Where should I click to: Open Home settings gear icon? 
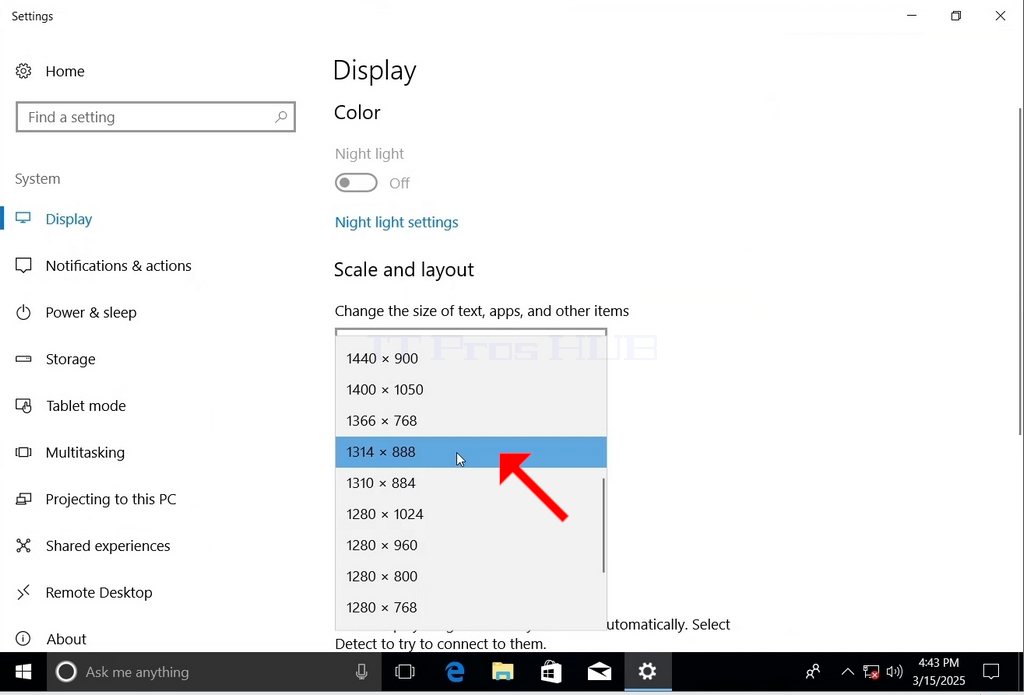tap(24, 71)
